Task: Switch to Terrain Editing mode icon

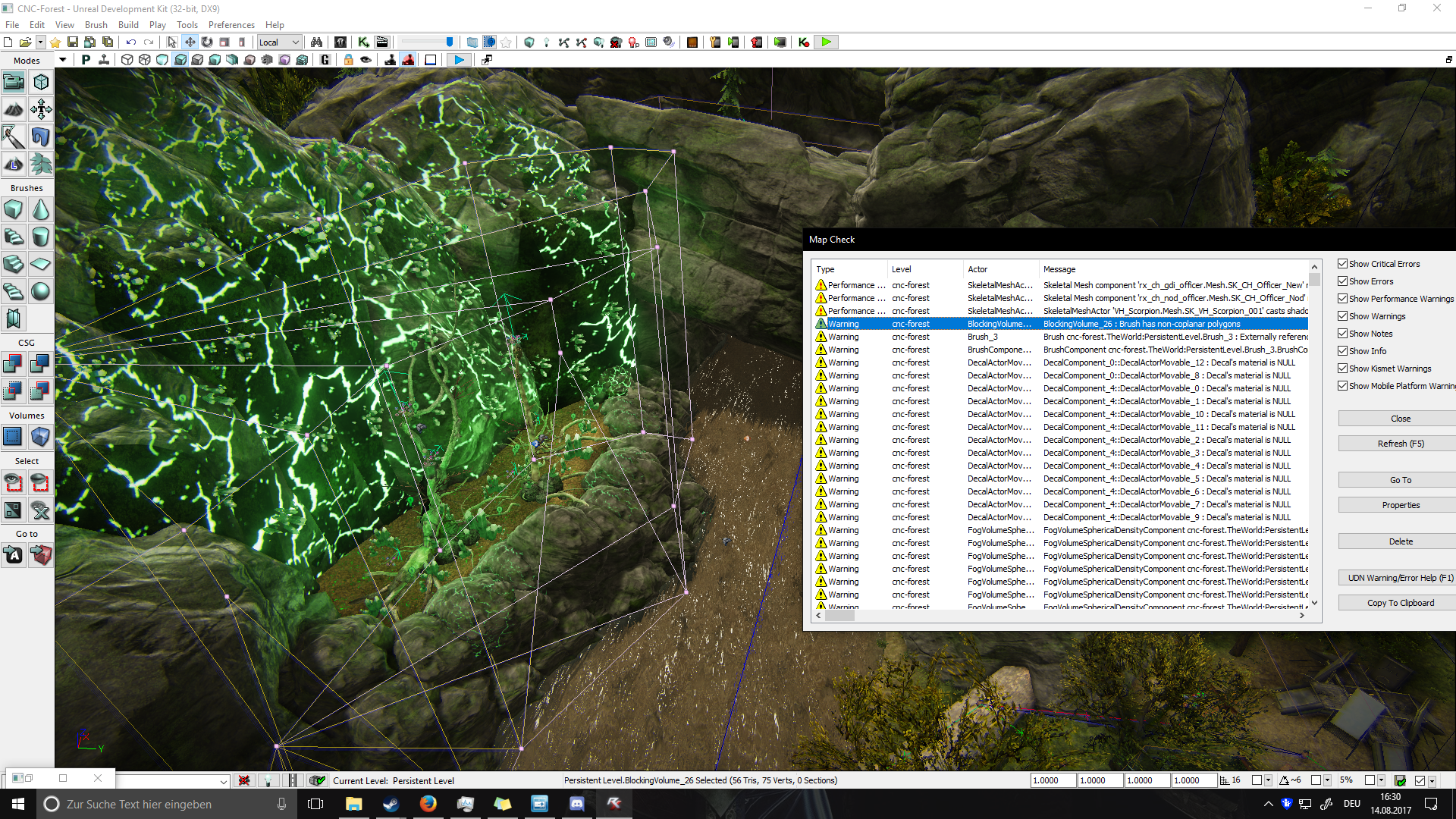Action: point(14,109)
